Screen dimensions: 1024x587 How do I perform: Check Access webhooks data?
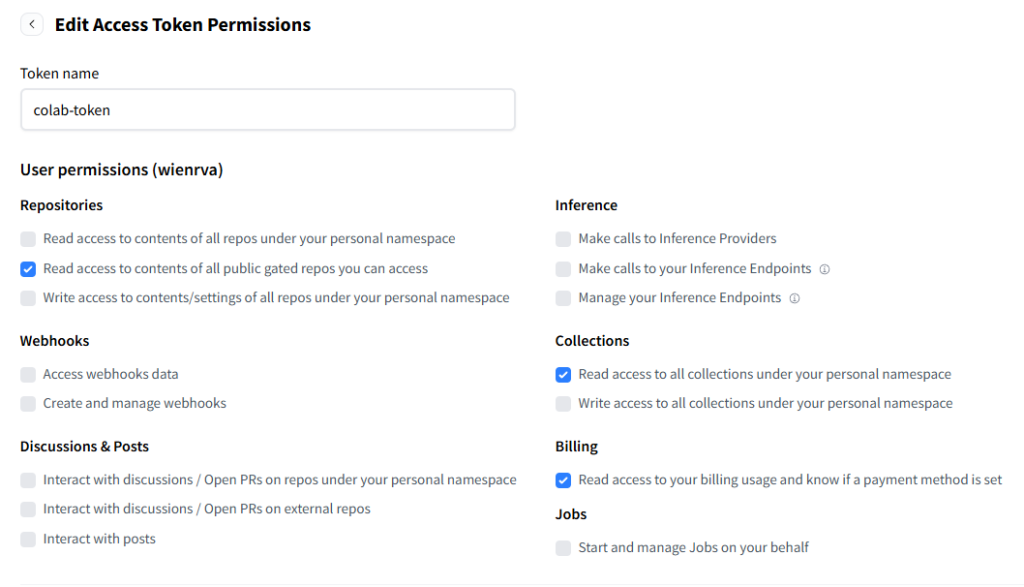tap(28, 374)
